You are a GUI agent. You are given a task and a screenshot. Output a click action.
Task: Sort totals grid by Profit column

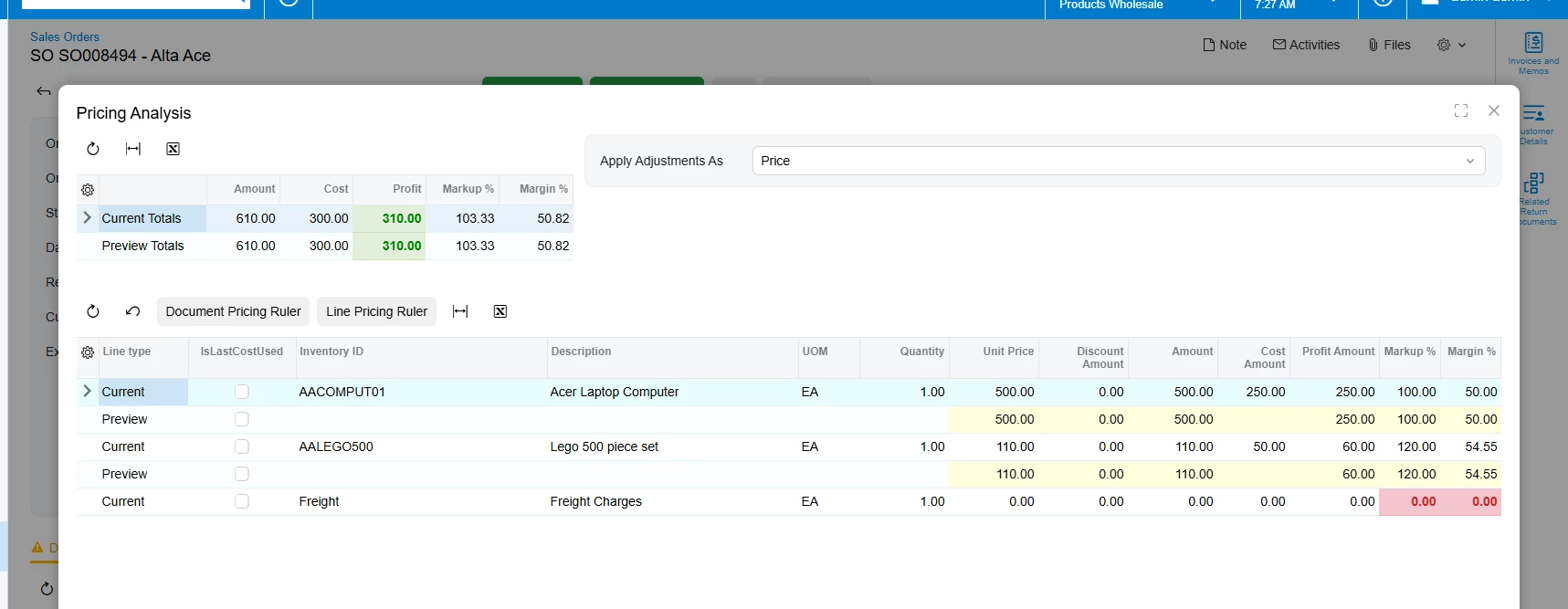click(x=390, y=189)
